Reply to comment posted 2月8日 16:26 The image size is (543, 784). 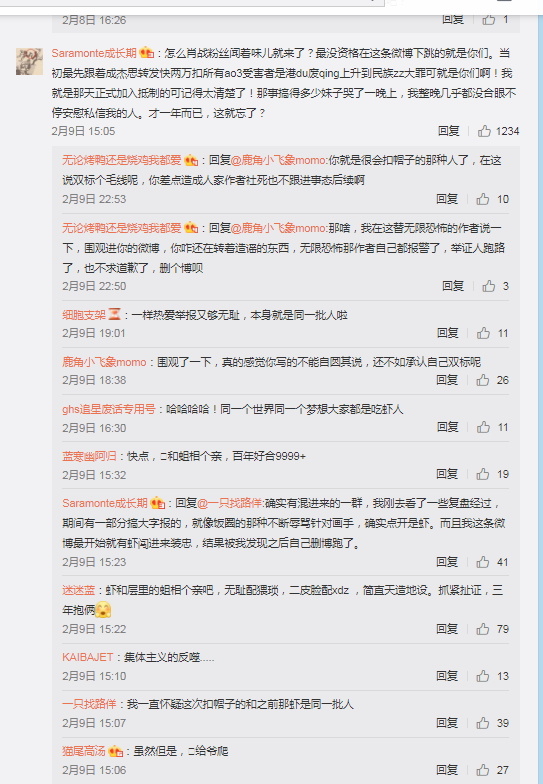point(453,20)
